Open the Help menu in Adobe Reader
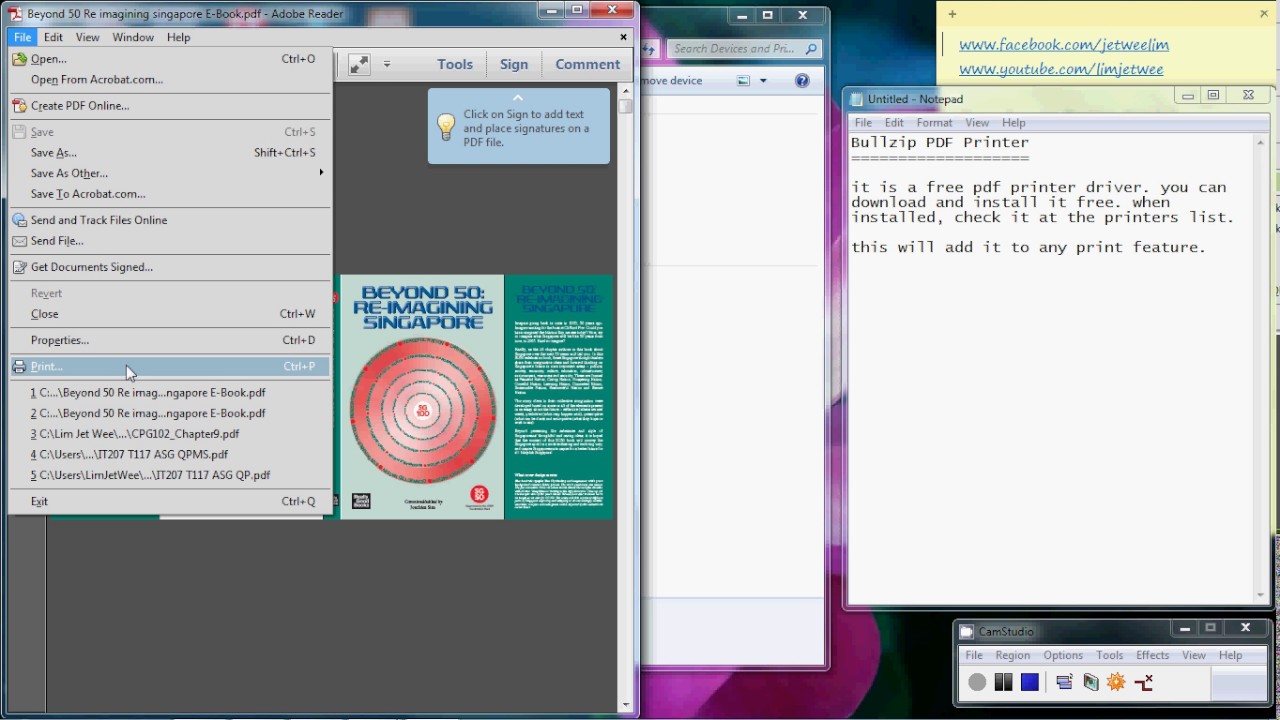 click(179, 37)
